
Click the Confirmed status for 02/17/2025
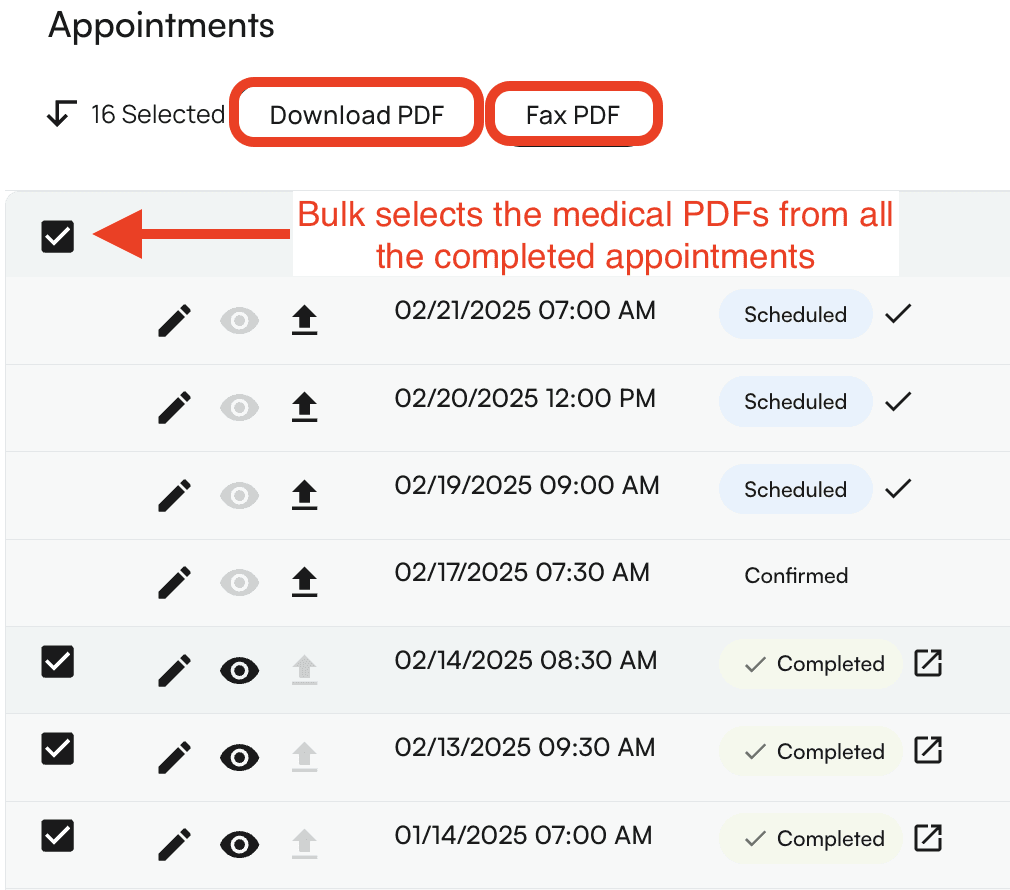(796, 576)
